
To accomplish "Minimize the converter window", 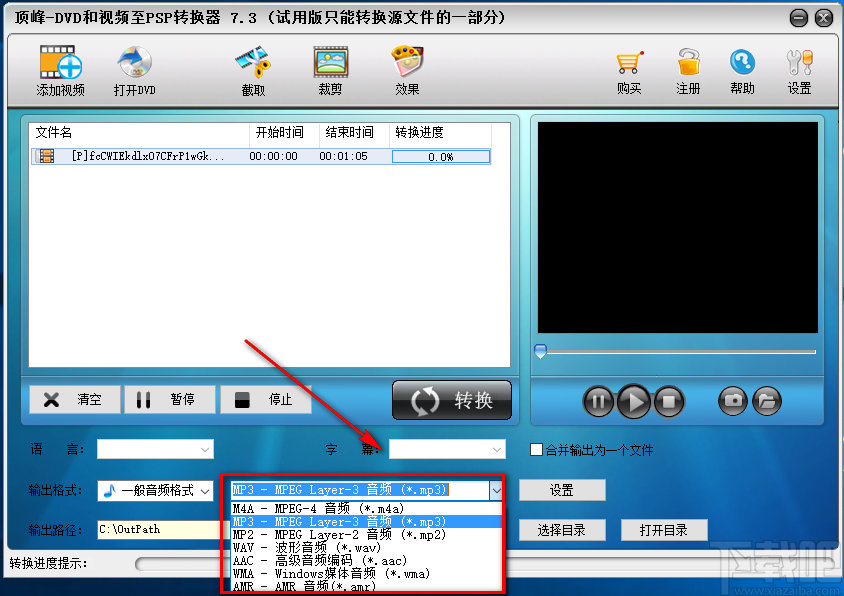I will click(799, 18).
